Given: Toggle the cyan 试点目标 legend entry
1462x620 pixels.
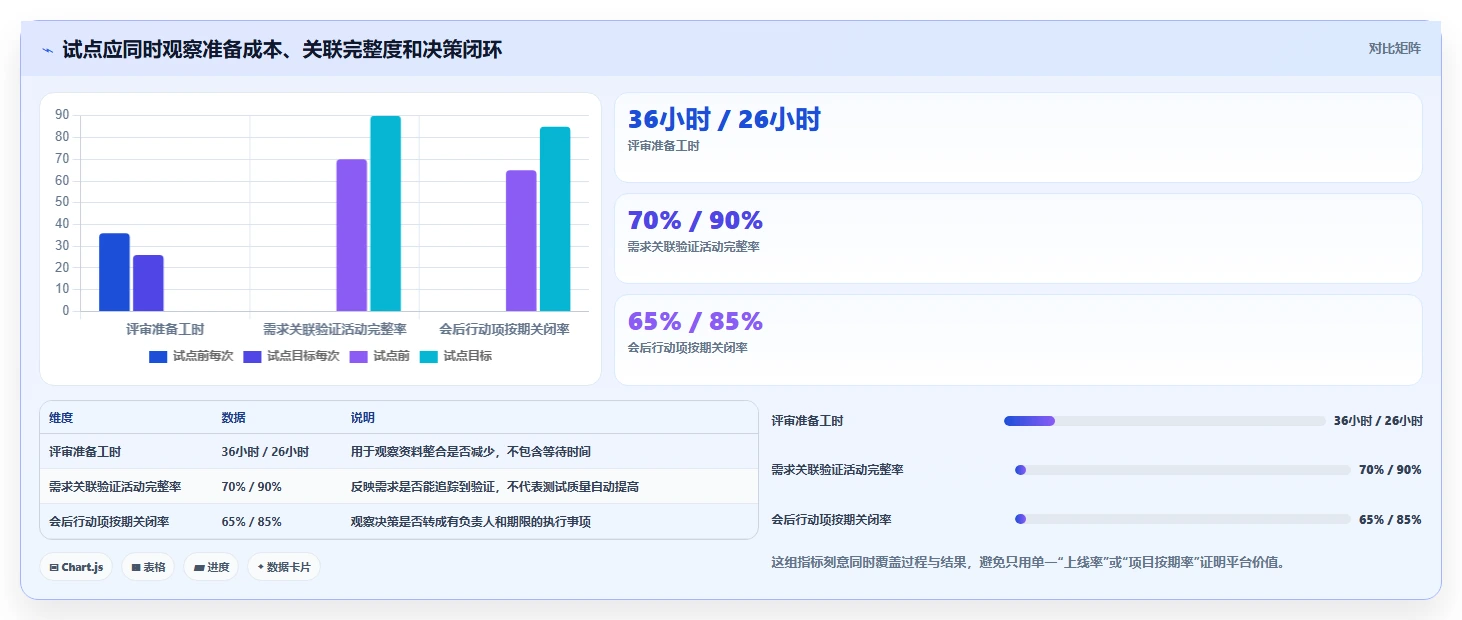Looking at the screenshot, I should point(455,356).
